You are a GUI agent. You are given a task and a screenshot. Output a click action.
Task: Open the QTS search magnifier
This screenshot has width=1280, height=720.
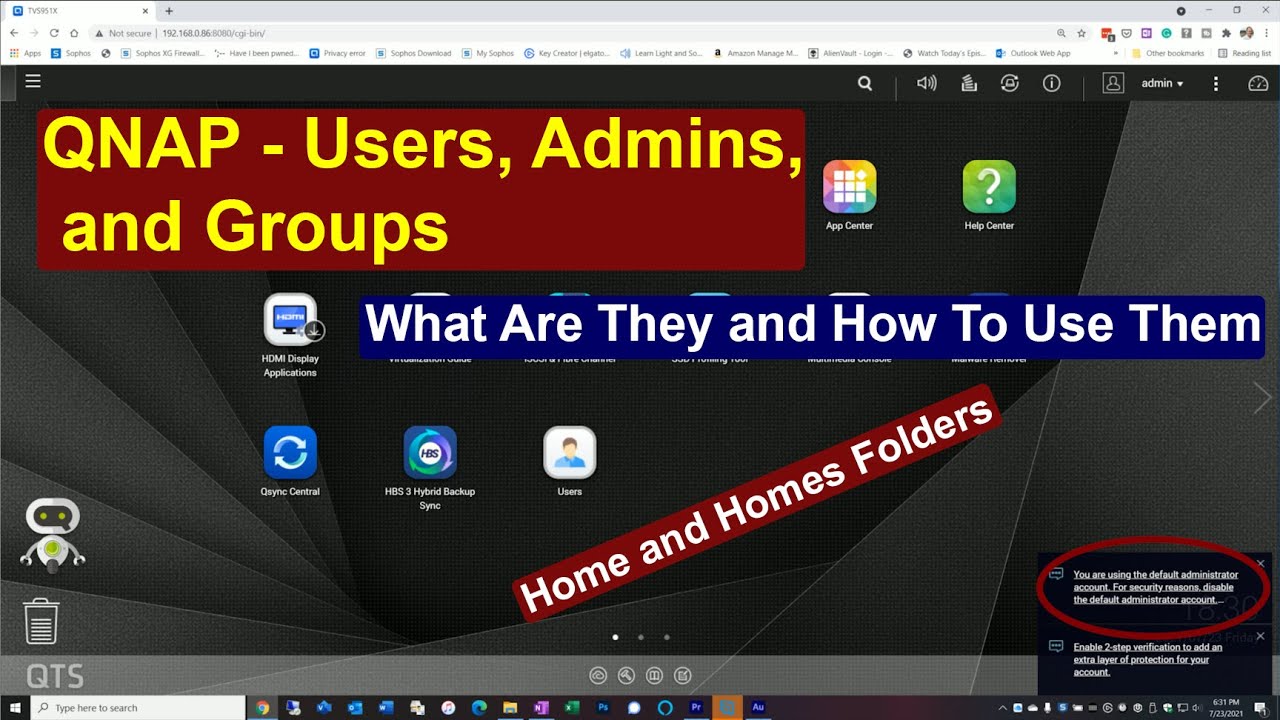pyautogui.click(x=865, y=84)
